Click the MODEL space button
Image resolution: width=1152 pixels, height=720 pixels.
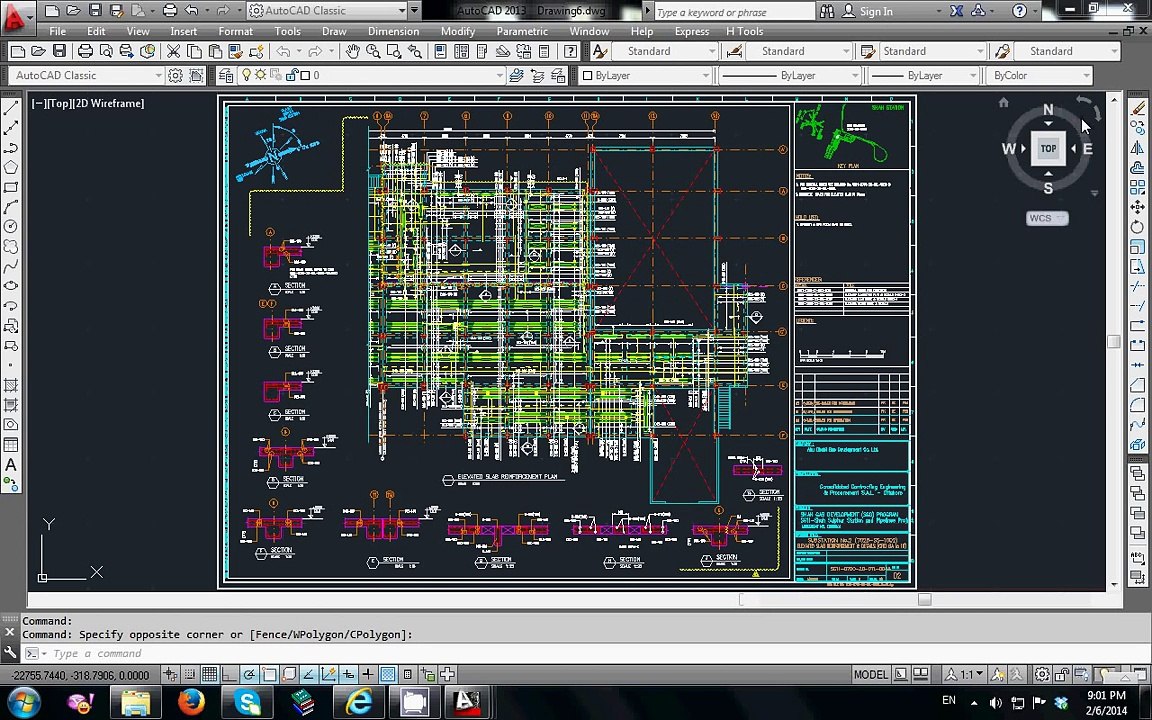pos(870,675)
